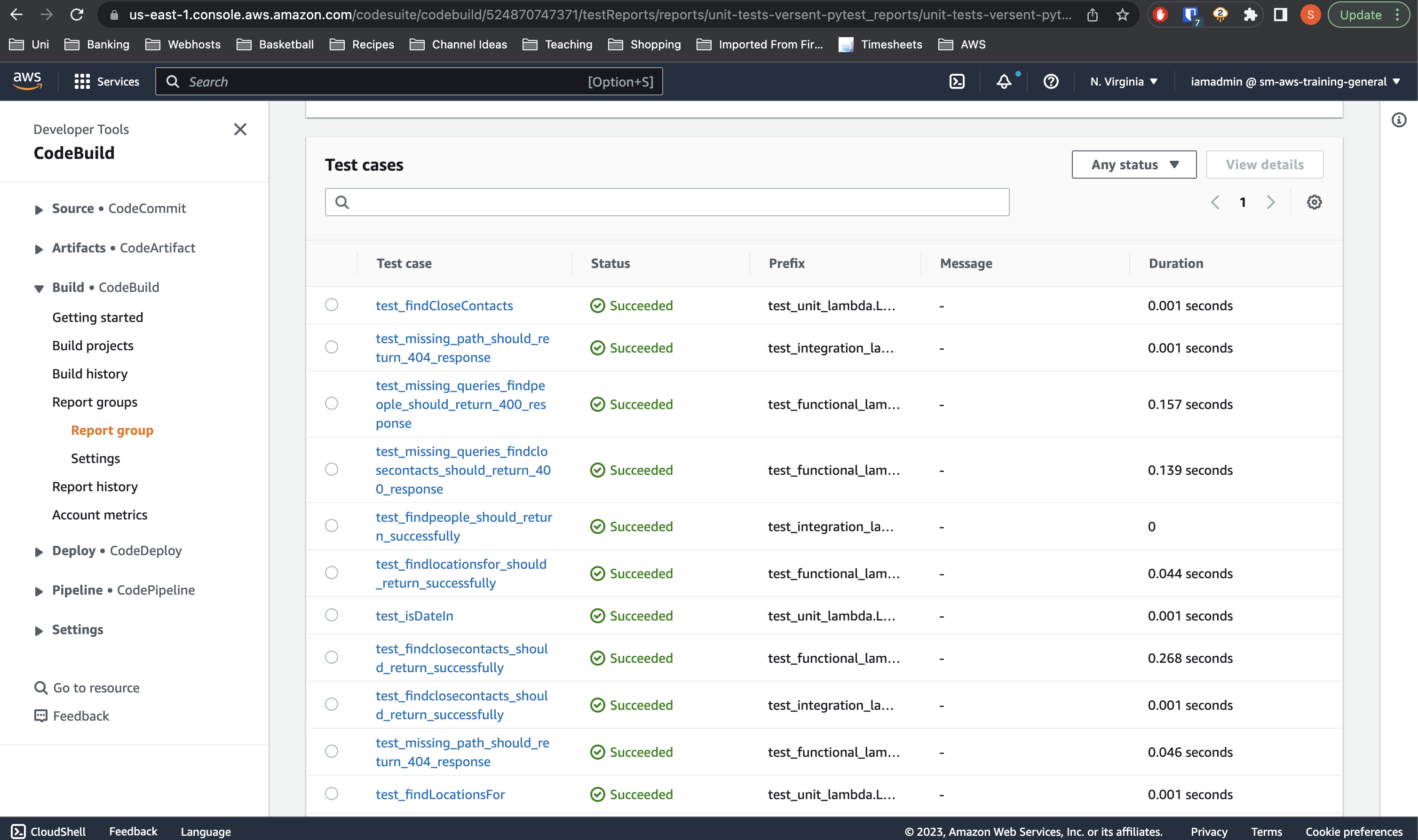Image resolution: width=1418 pixels, height=840 pixels.
Task: Open CloudShell from the top navigation bar
Action: [958, 81]
